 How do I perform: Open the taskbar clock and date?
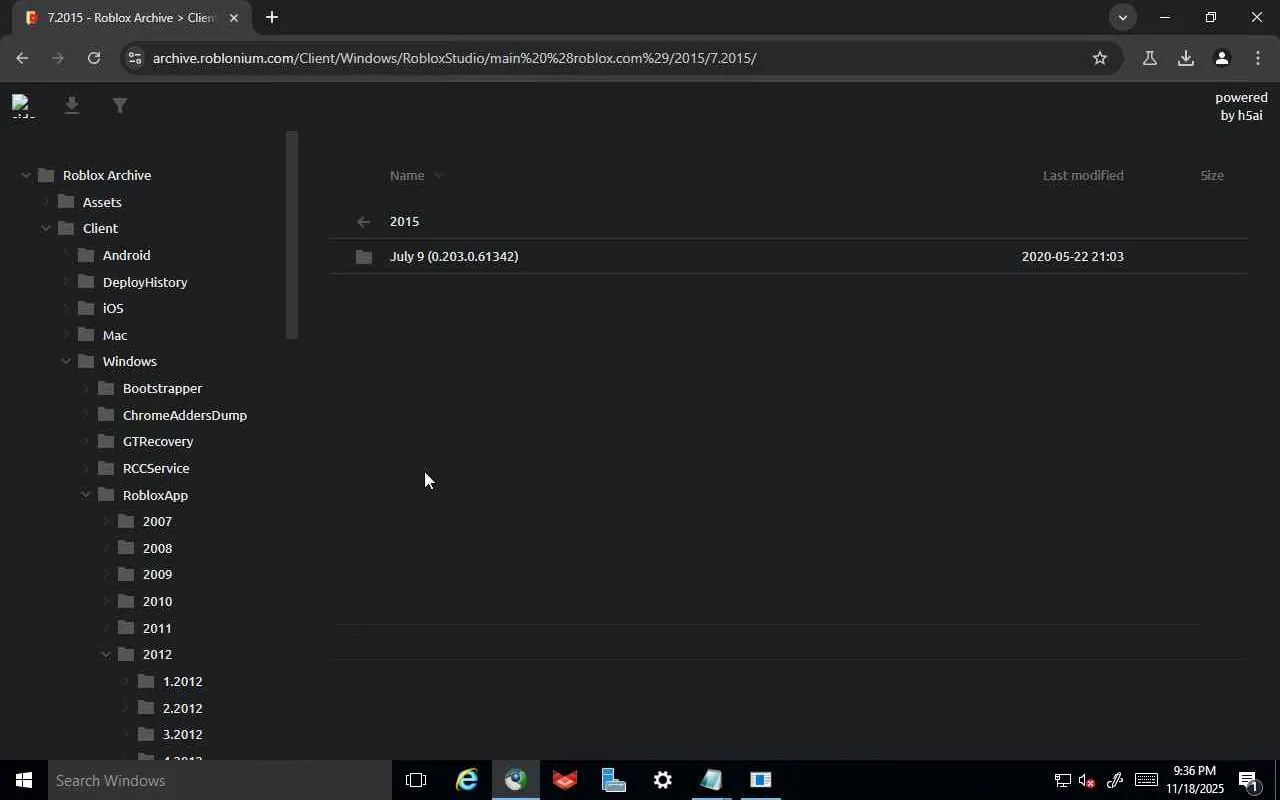tap(1194, 780)
